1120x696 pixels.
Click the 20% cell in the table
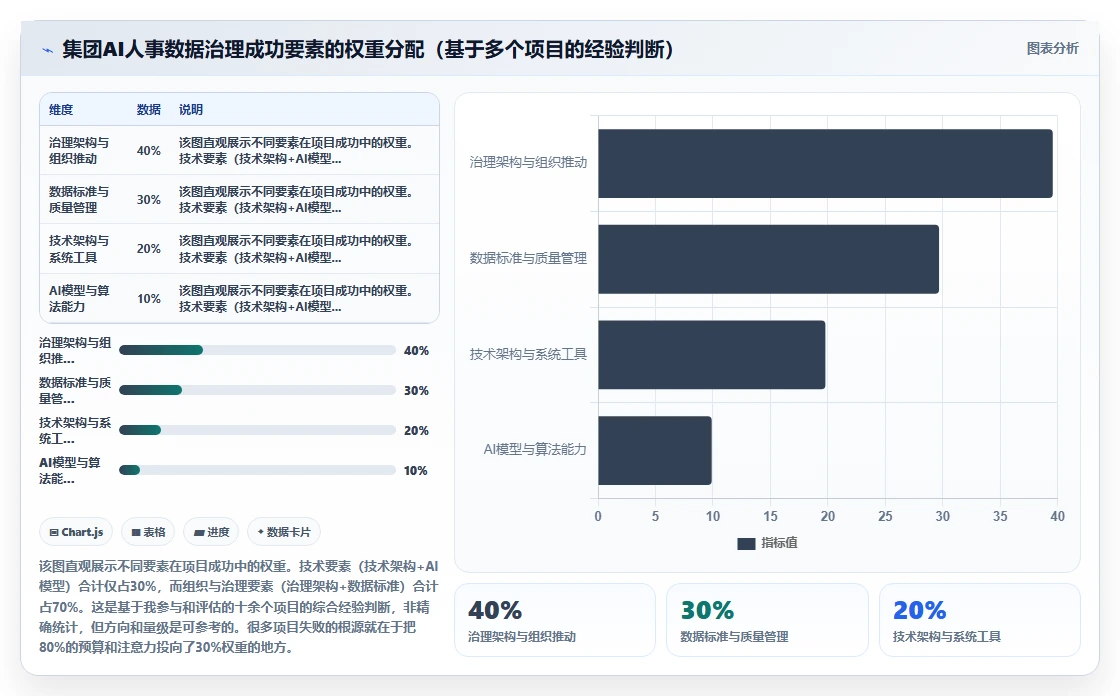(149, 249)
